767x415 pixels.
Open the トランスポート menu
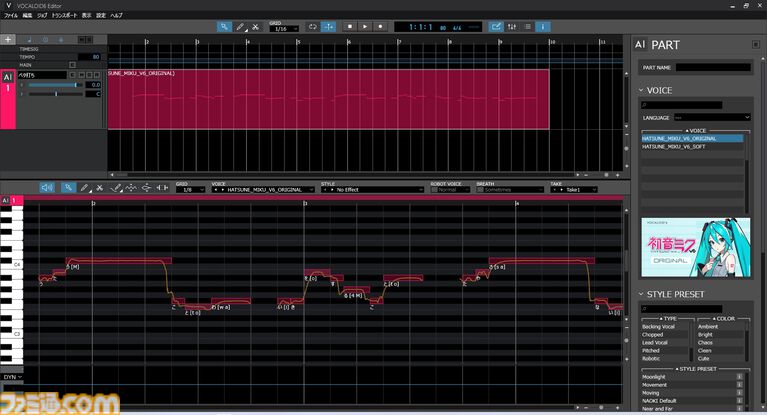[65, 16]
